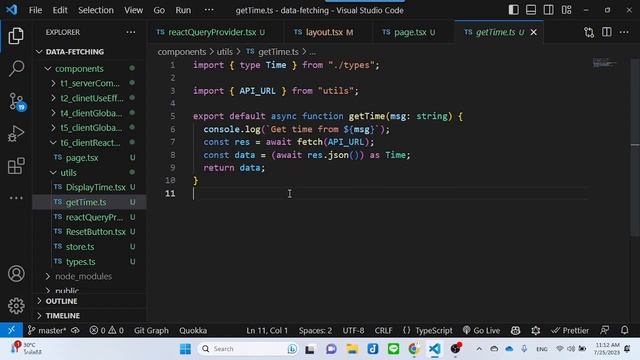Show additional activity bar views

point(16,198)
